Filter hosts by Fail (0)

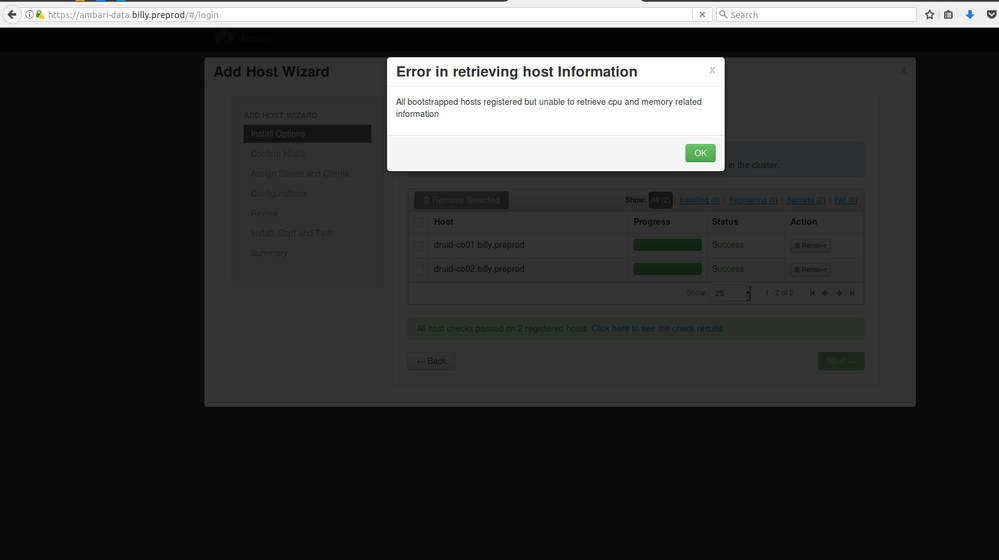[845, 200]
